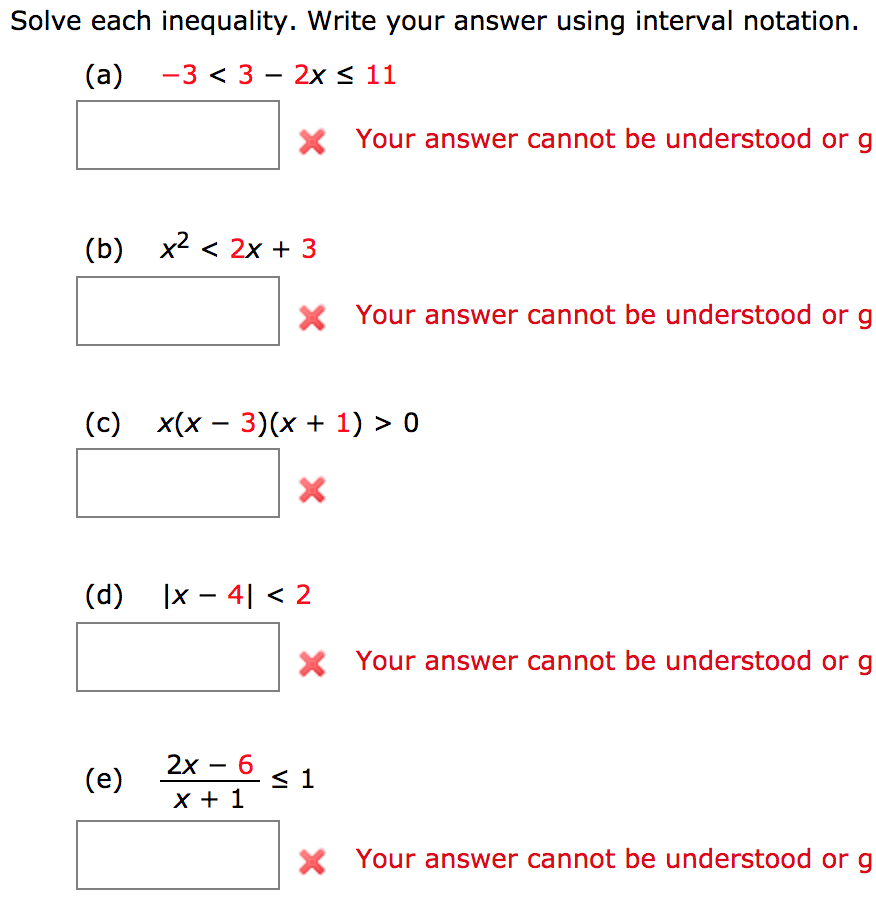Click the error message next to part (d)
The height and width of the screenshot is (908, 876).
[x=612, y=661]
